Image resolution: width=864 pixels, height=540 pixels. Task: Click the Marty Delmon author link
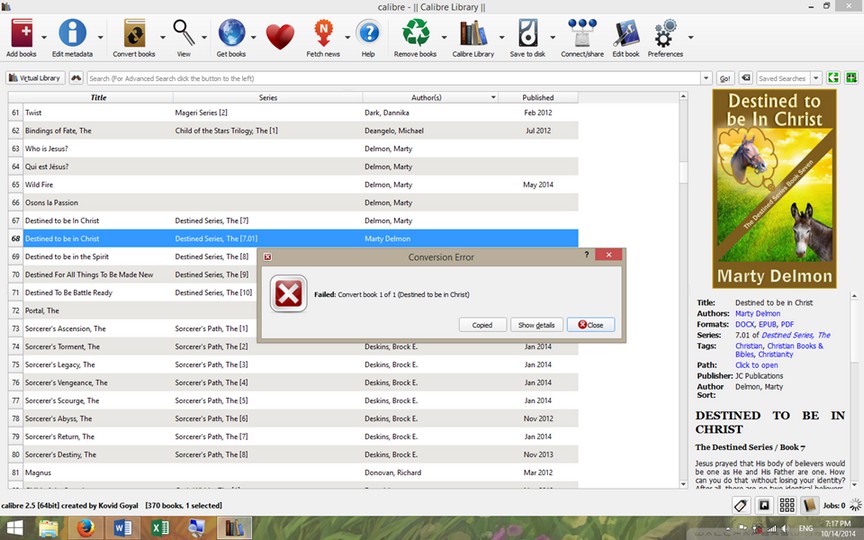pyautogui.click(x=757, y=314)
